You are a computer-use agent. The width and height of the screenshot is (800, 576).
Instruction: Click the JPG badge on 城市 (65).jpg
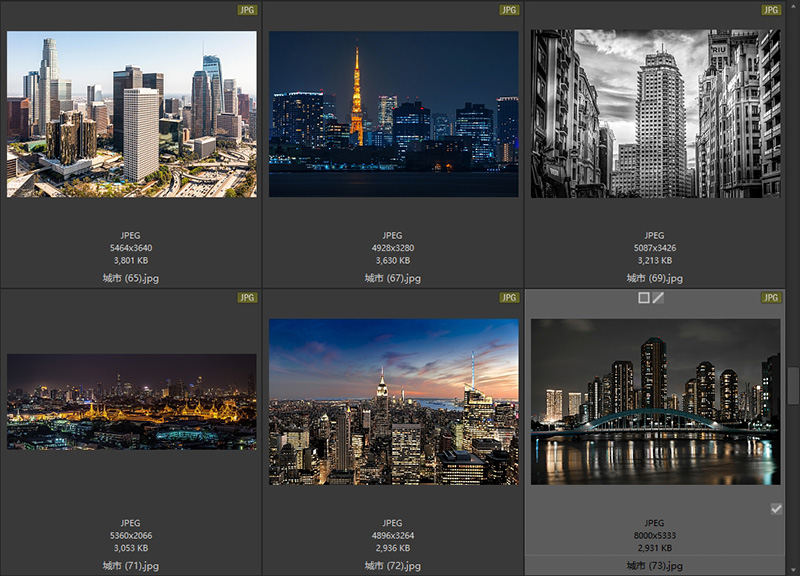tap(248, 10)
